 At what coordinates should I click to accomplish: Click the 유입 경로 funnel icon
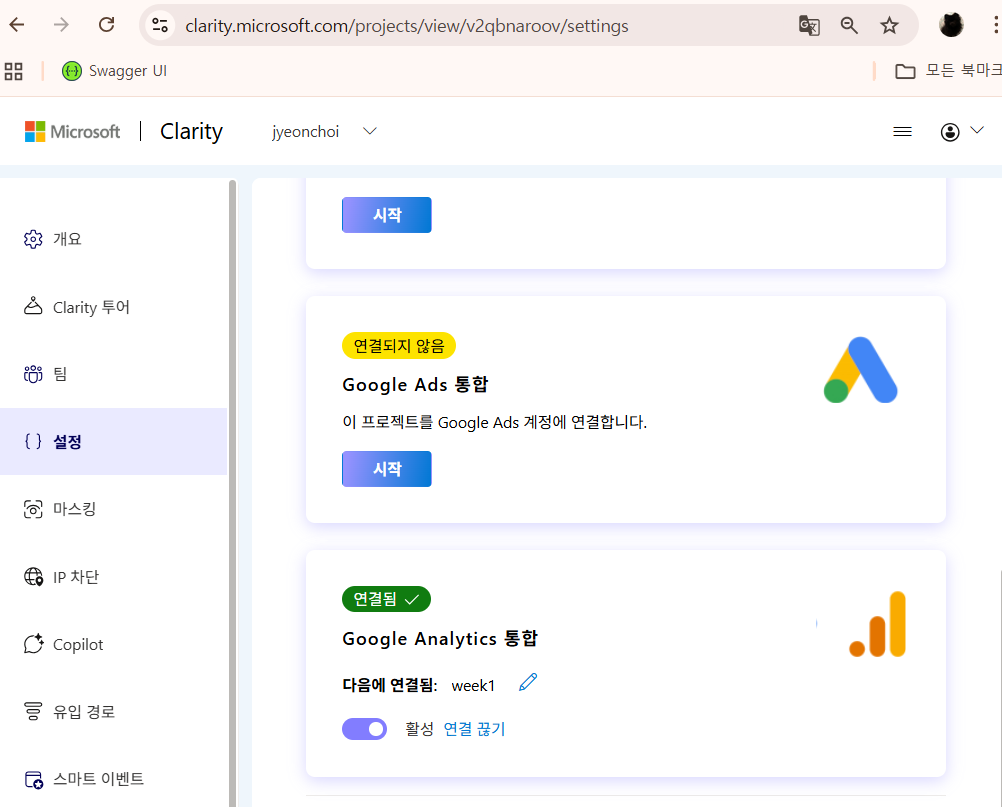[x=33, y=711]
